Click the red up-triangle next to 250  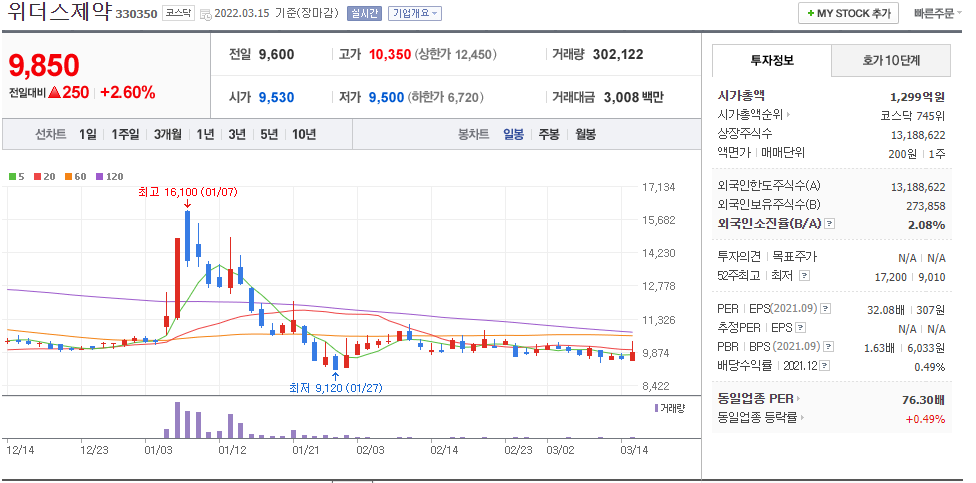(x=55, y=93)
